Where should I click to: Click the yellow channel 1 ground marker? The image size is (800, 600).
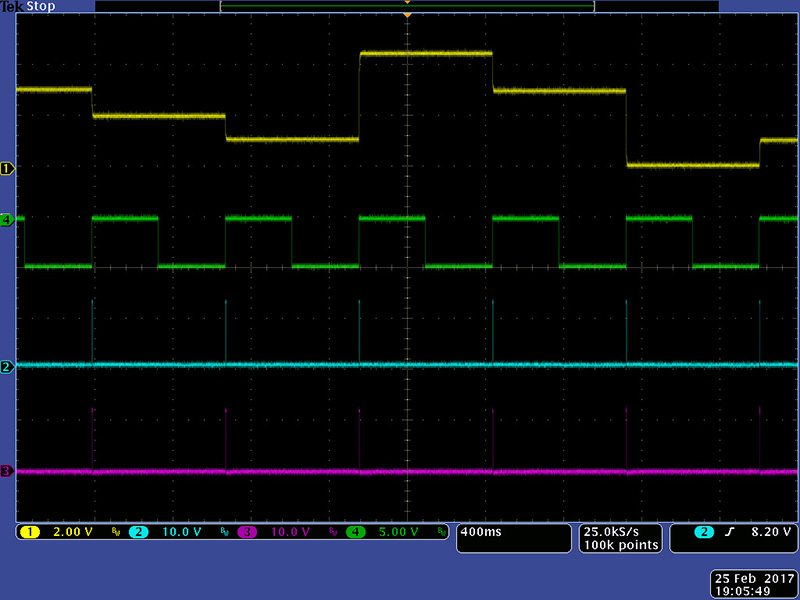pos(7,169)
